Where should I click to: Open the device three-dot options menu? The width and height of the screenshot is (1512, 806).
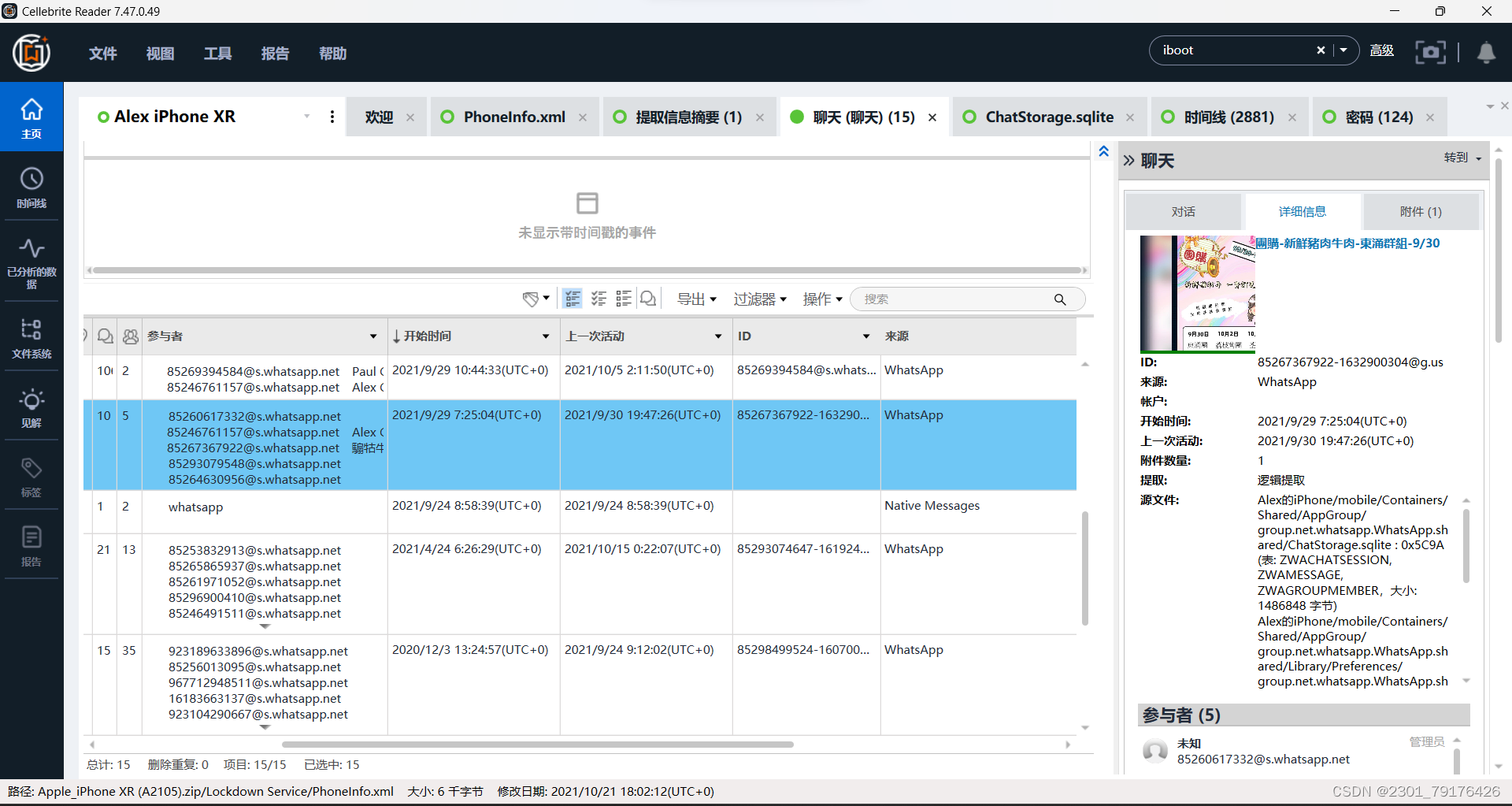pyautogui.click(x=332, y=117)
